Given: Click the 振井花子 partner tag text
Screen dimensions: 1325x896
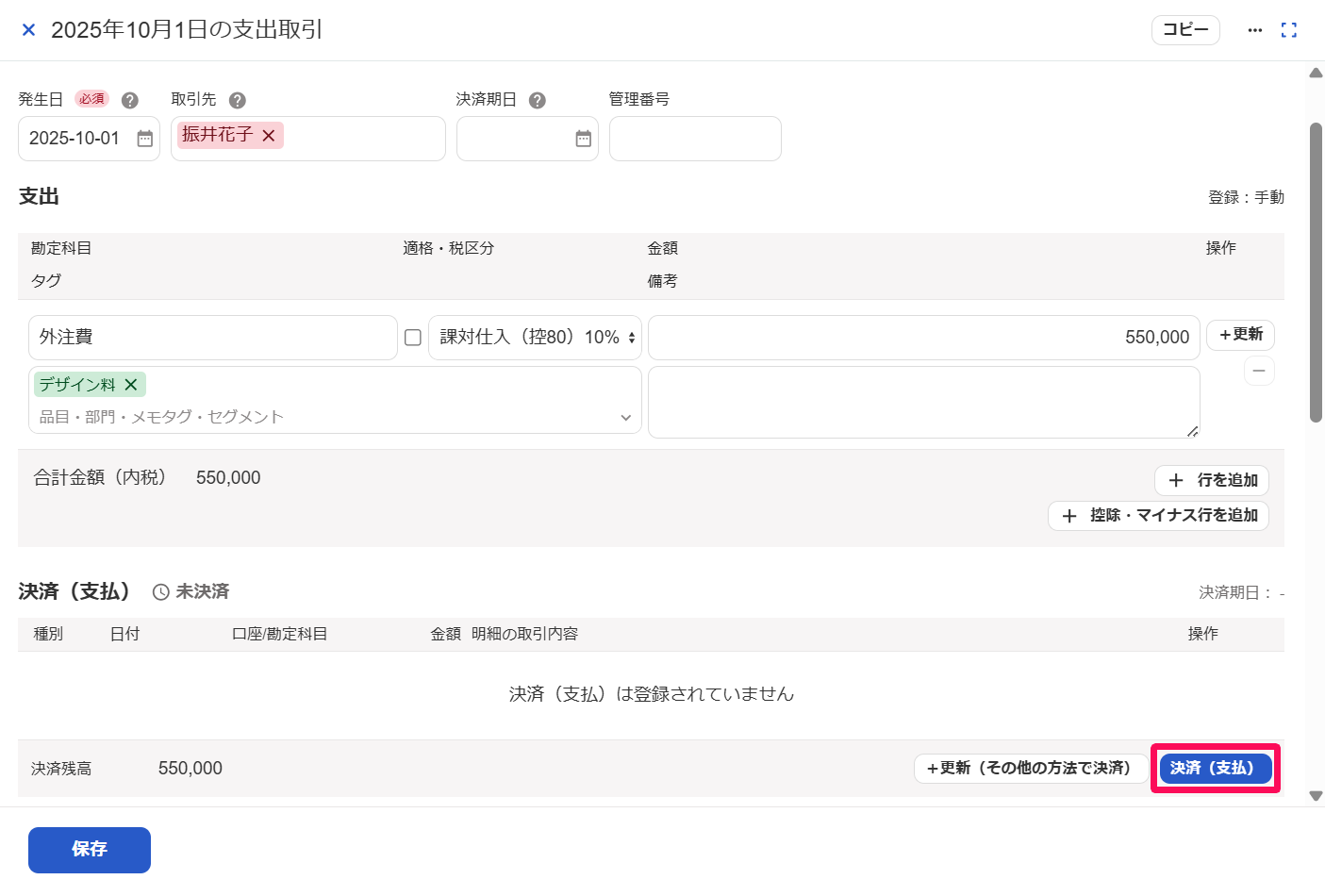Looking at the screenshot, I should click(x=217, y=135).
